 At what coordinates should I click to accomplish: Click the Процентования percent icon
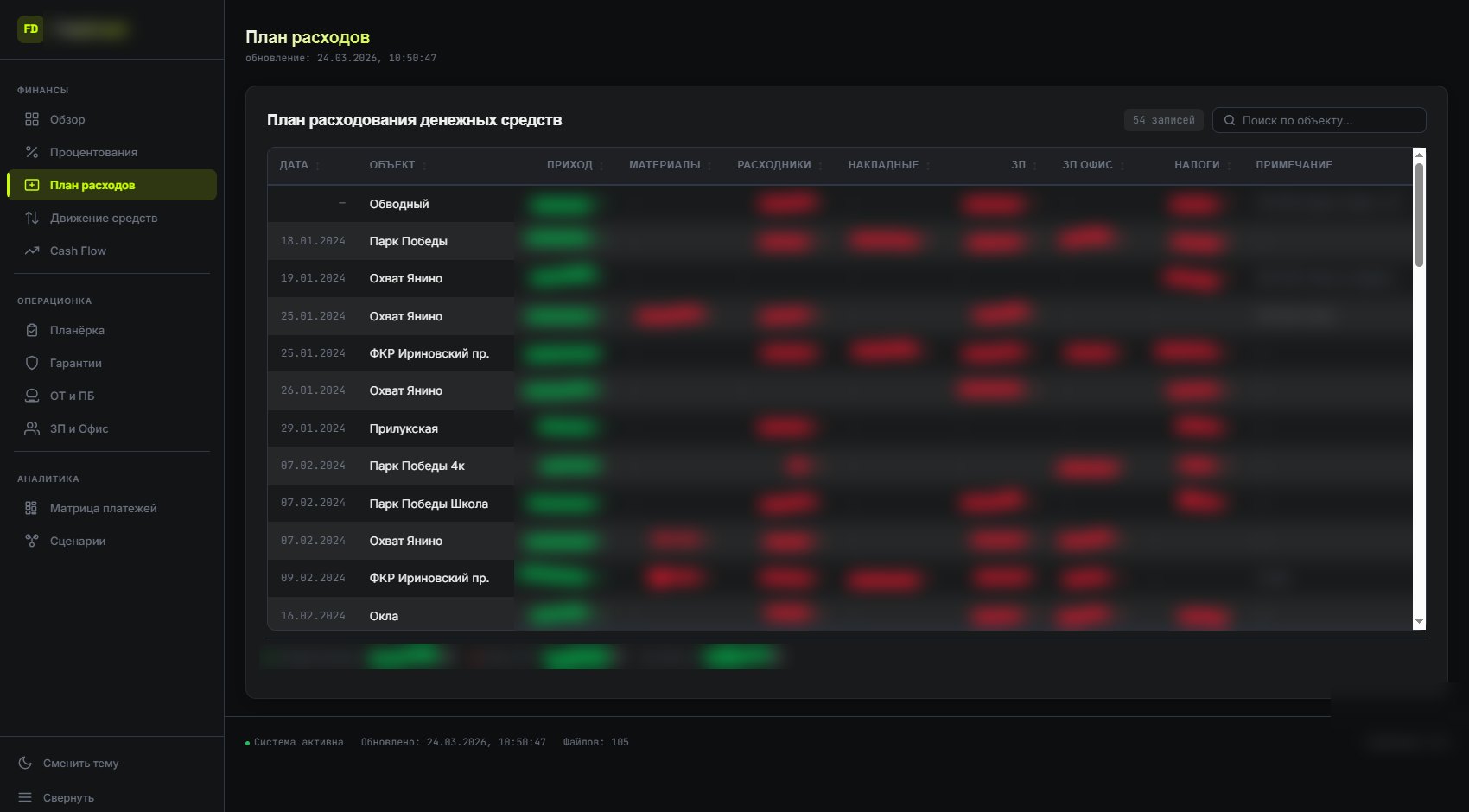pos(32,152)
